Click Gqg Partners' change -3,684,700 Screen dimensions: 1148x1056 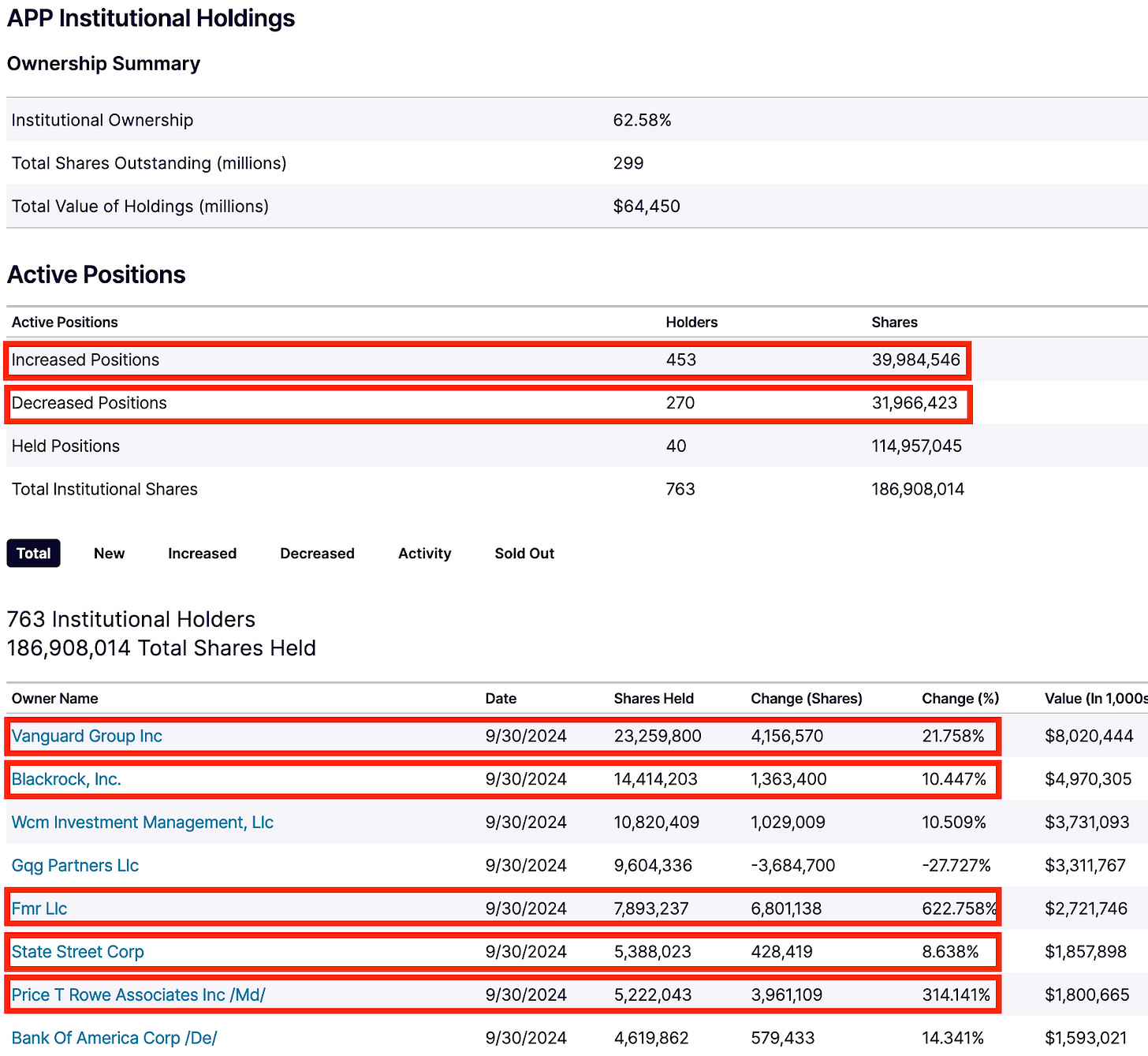(793, 865)
